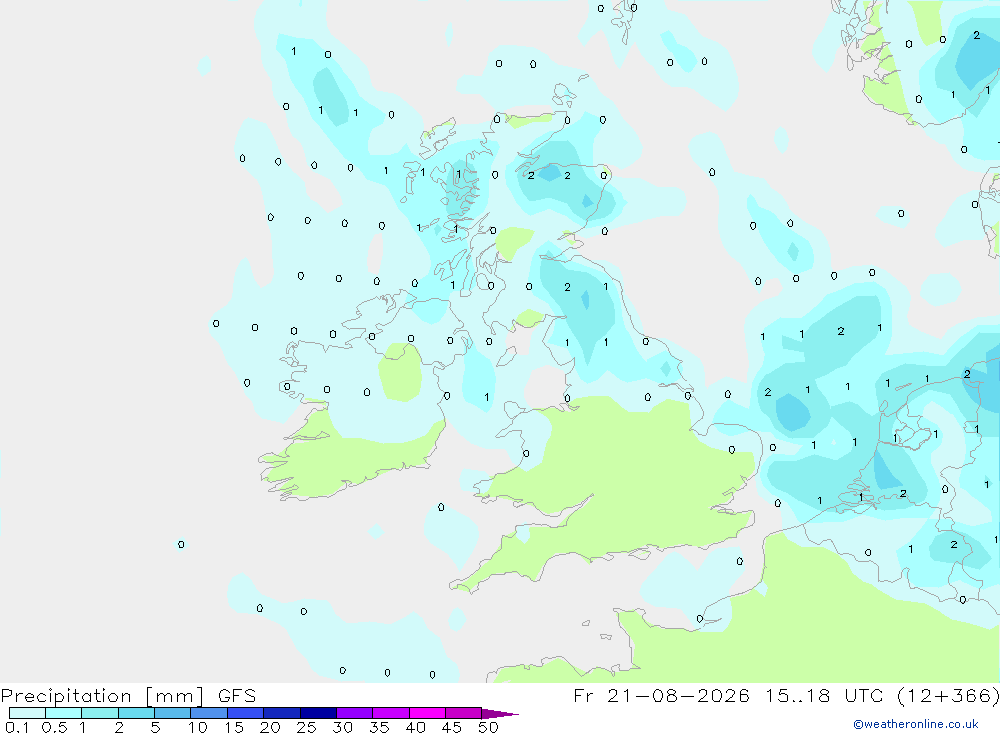The width and height of the screenshot is (1000, 733).
Task: Click the Precipitation [mm] GFS title
Action: point(128,695)
